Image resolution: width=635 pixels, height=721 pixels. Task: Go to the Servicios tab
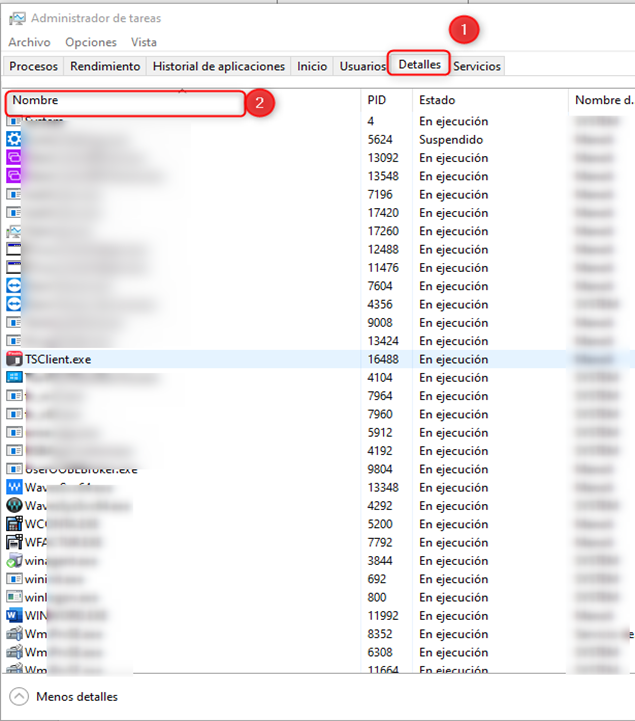(477, 66)
